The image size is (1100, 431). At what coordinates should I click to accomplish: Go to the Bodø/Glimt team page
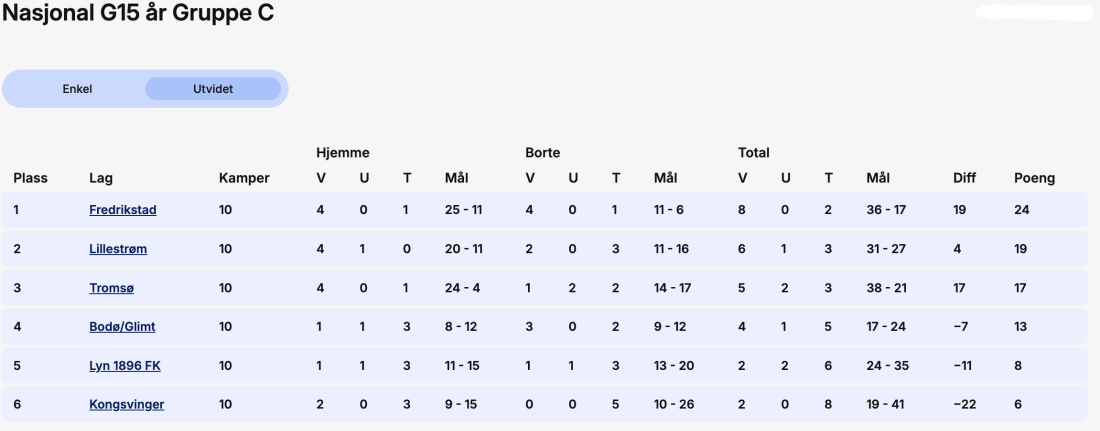click(x=122, y=327)
